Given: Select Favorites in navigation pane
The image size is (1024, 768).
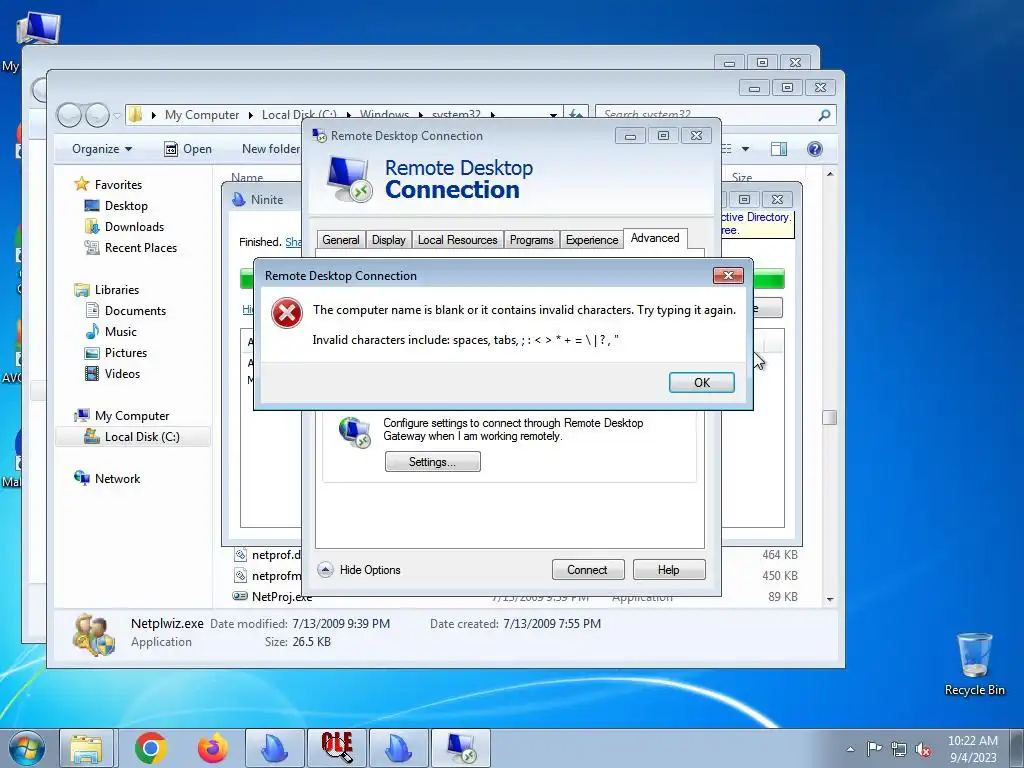Looking at the screenshot, I should pyautogui.click(x=118, y=185).
